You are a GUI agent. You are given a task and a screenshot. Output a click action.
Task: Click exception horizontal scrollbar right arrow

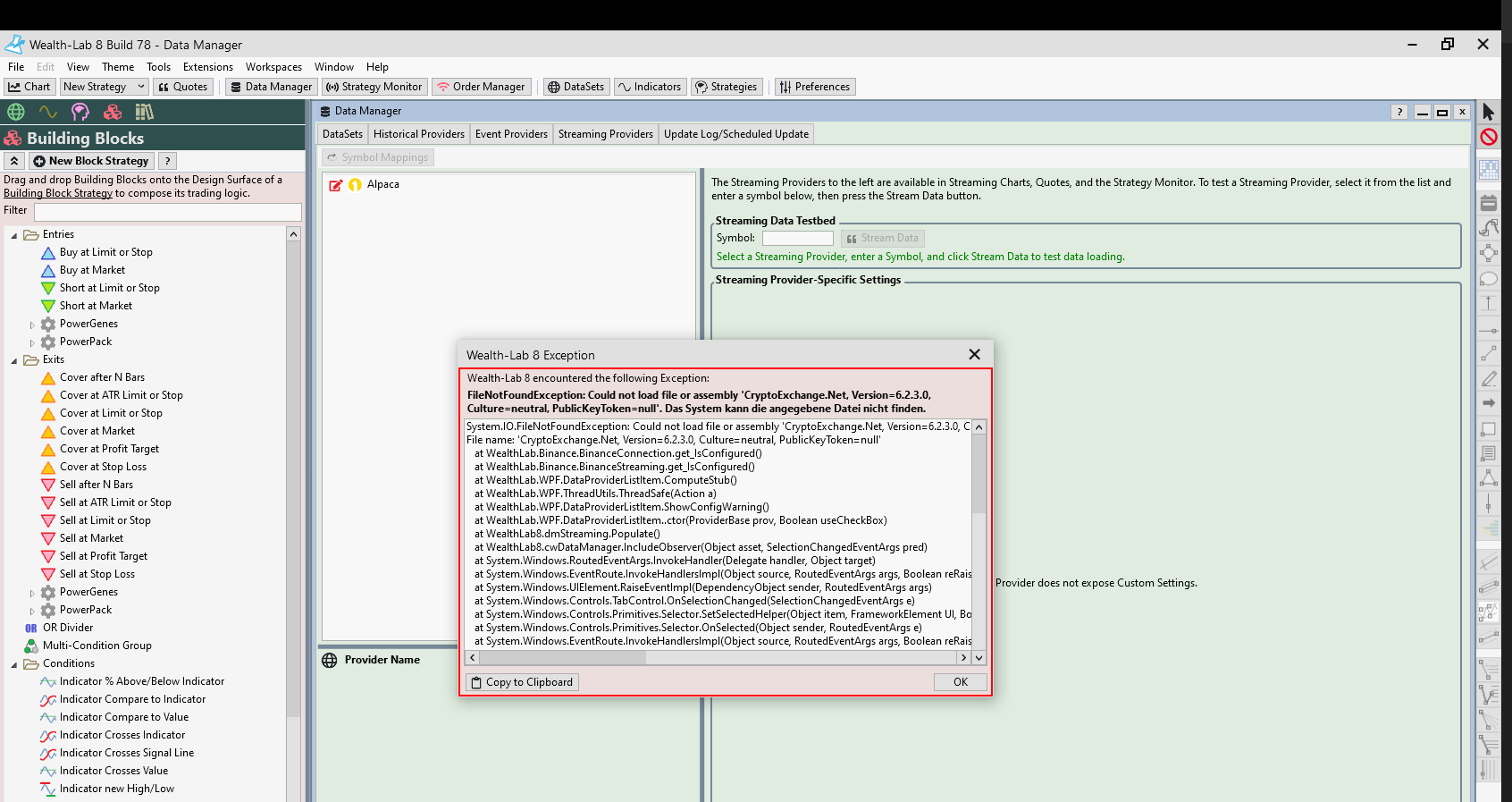point(963,658)
